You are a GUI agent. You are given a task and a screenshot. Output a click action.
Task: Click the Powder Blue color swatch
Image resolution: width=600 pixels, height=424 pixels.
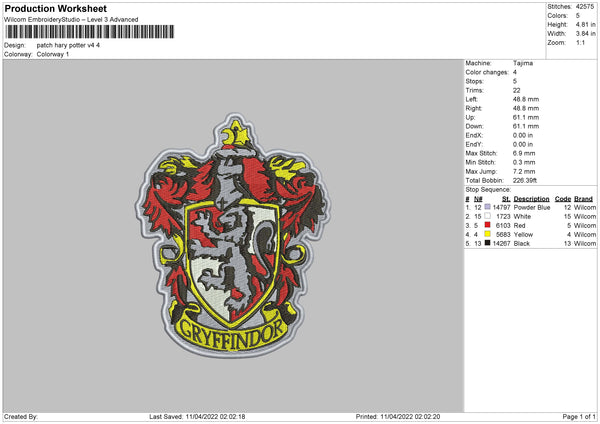point(487,207)
